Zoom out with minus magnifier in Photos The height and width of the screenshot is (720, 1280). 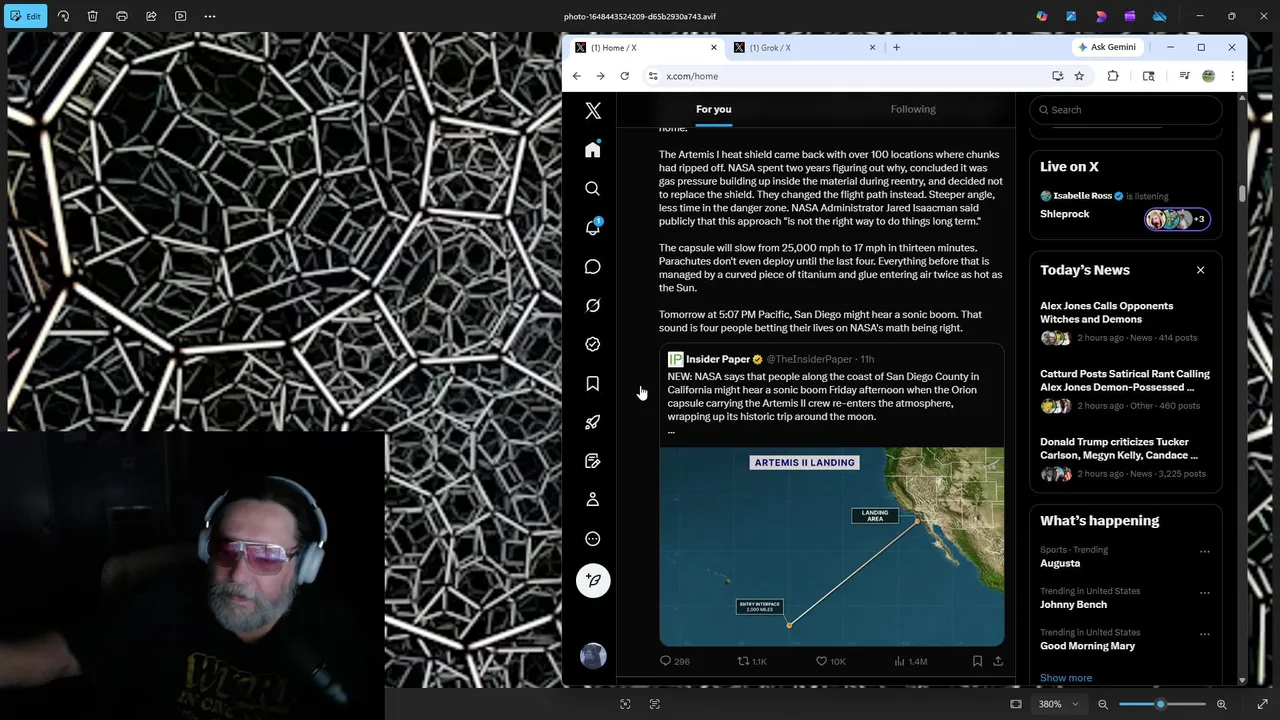(1103, 704)
